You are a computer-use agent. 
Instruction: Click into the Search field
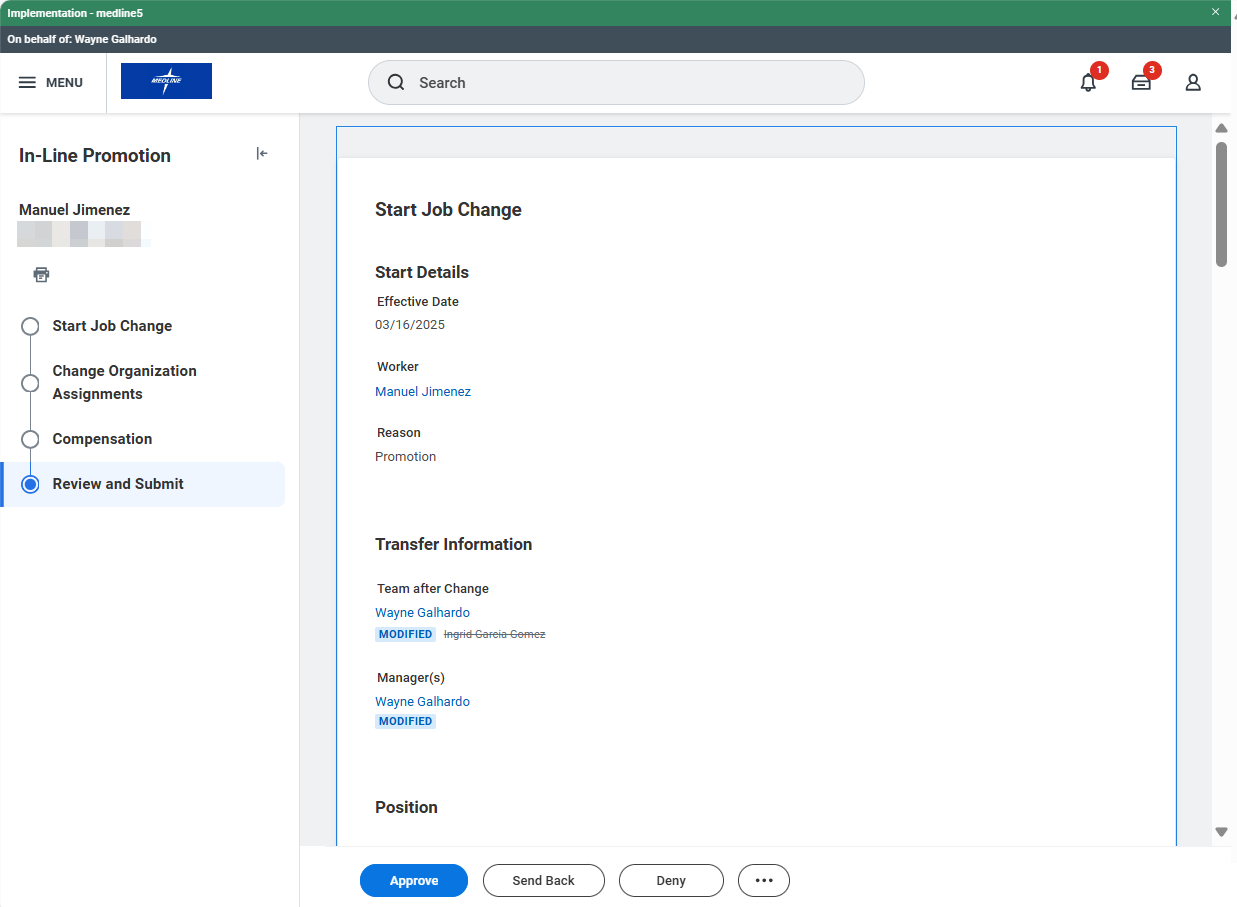pyautogui.click(x=616, y=83)
